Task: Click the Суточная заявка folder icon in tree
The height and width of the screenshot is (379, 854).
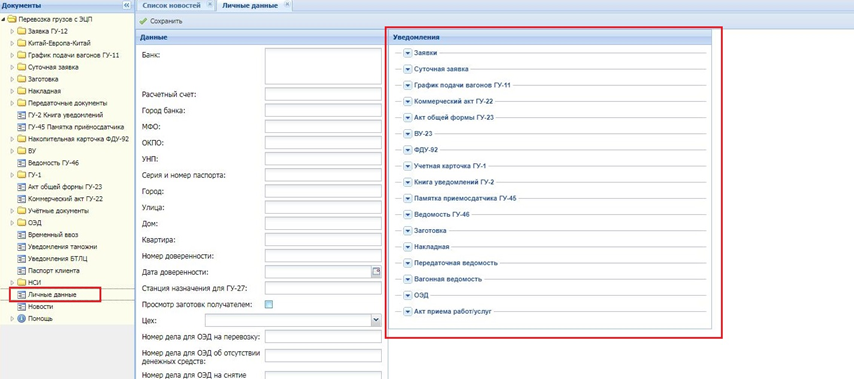Action: point(22,67)
